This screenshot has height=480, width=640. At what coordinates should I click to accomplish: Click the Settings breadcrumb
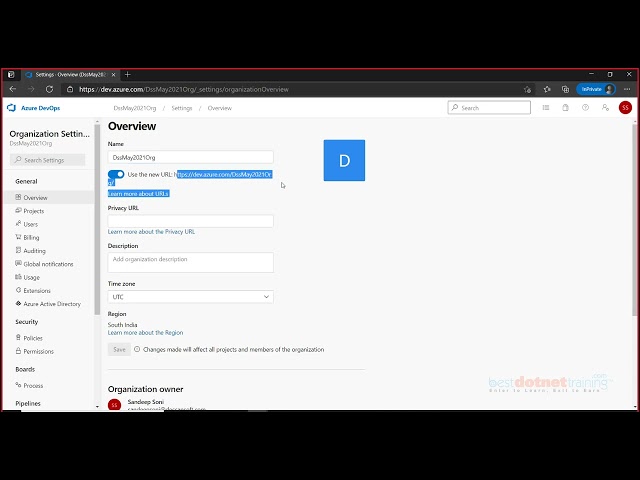tap(182, 108)
